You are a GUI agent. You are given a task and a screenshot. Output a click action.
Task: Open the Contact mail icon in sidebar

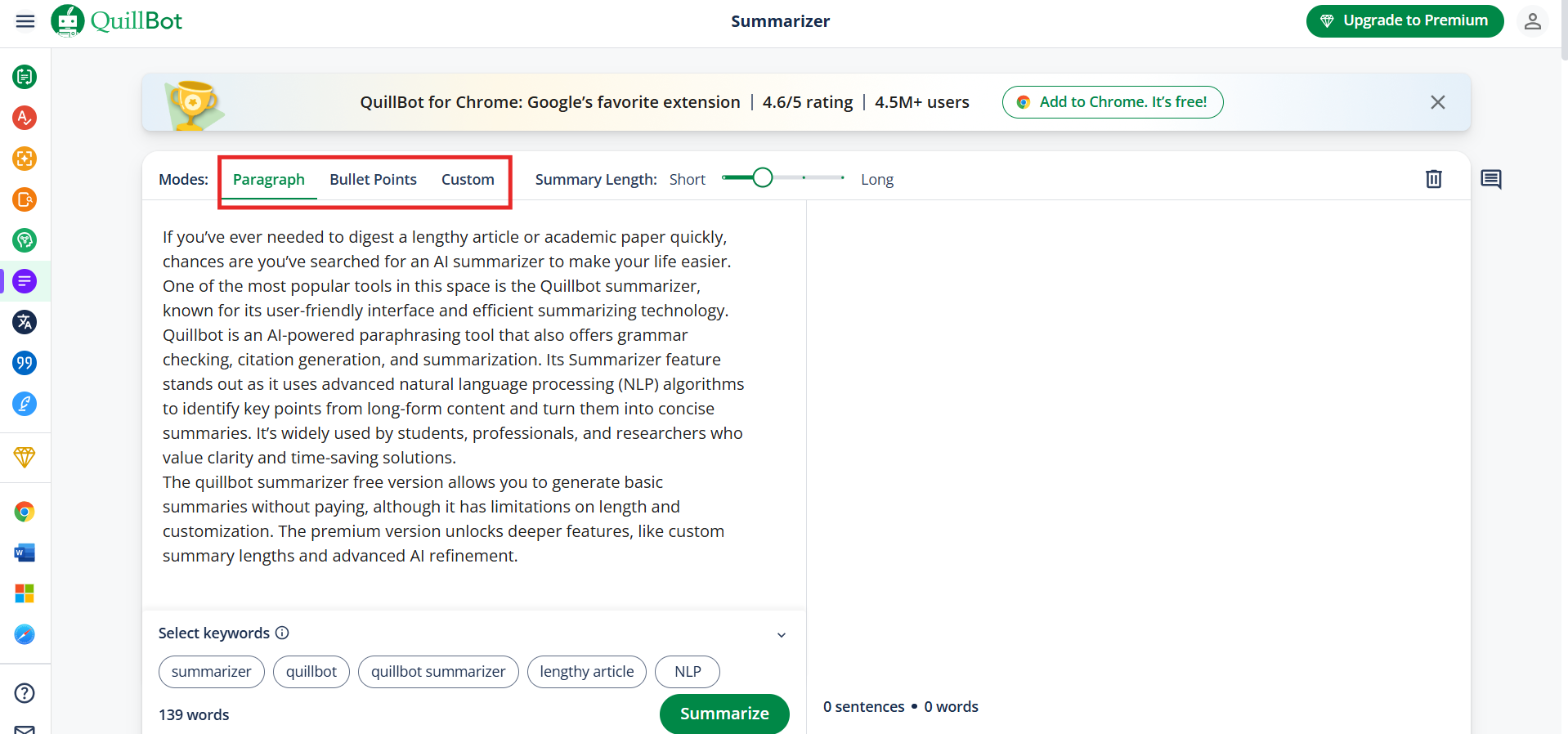[25, 729]
